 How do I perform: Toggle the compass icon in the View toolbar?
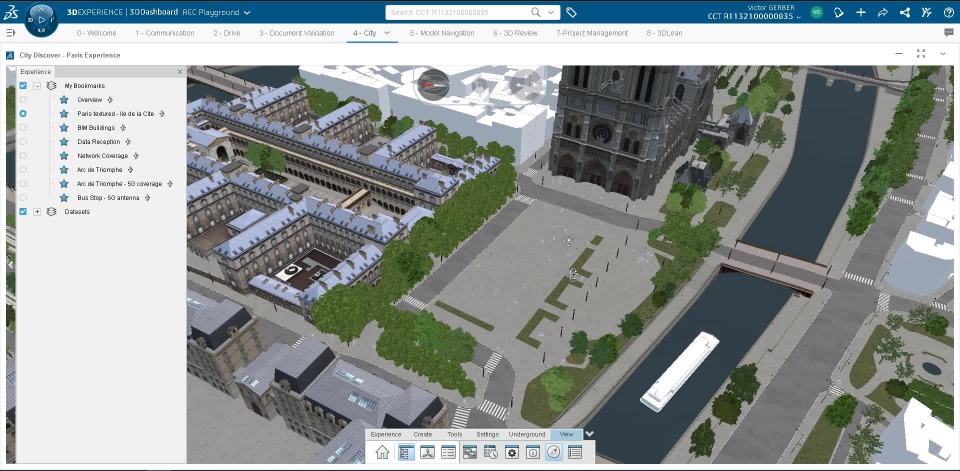tap(553, 453)
